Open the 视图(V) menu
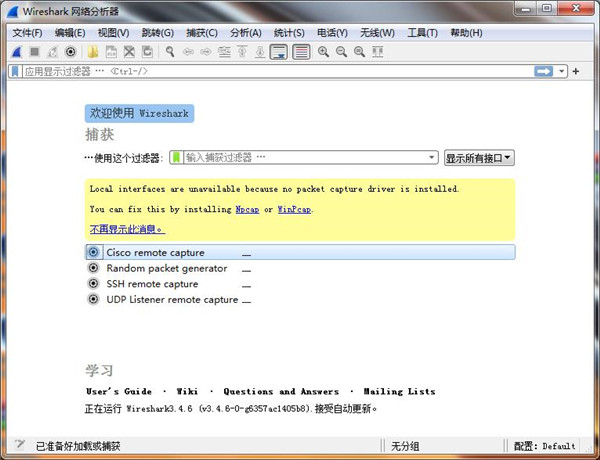Viewport: 600px width, 460px height. tap(113, 33)
